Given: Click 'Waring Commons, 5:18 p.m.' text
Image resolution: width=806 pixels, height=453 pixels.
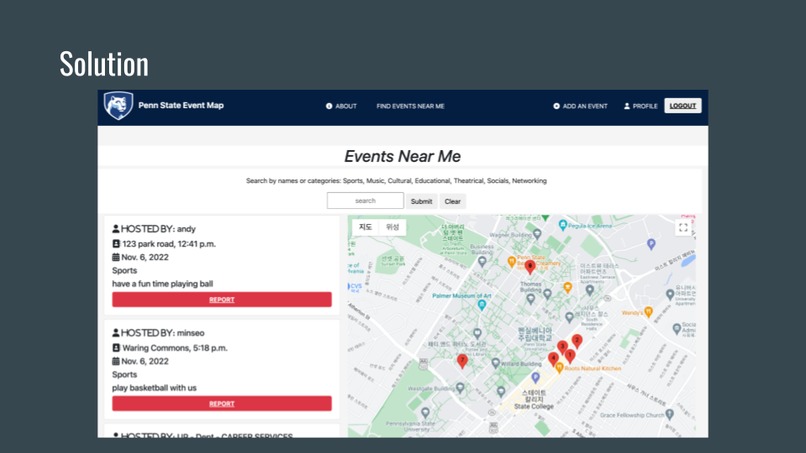Looking at the screenshot, I should click(175, 348).
